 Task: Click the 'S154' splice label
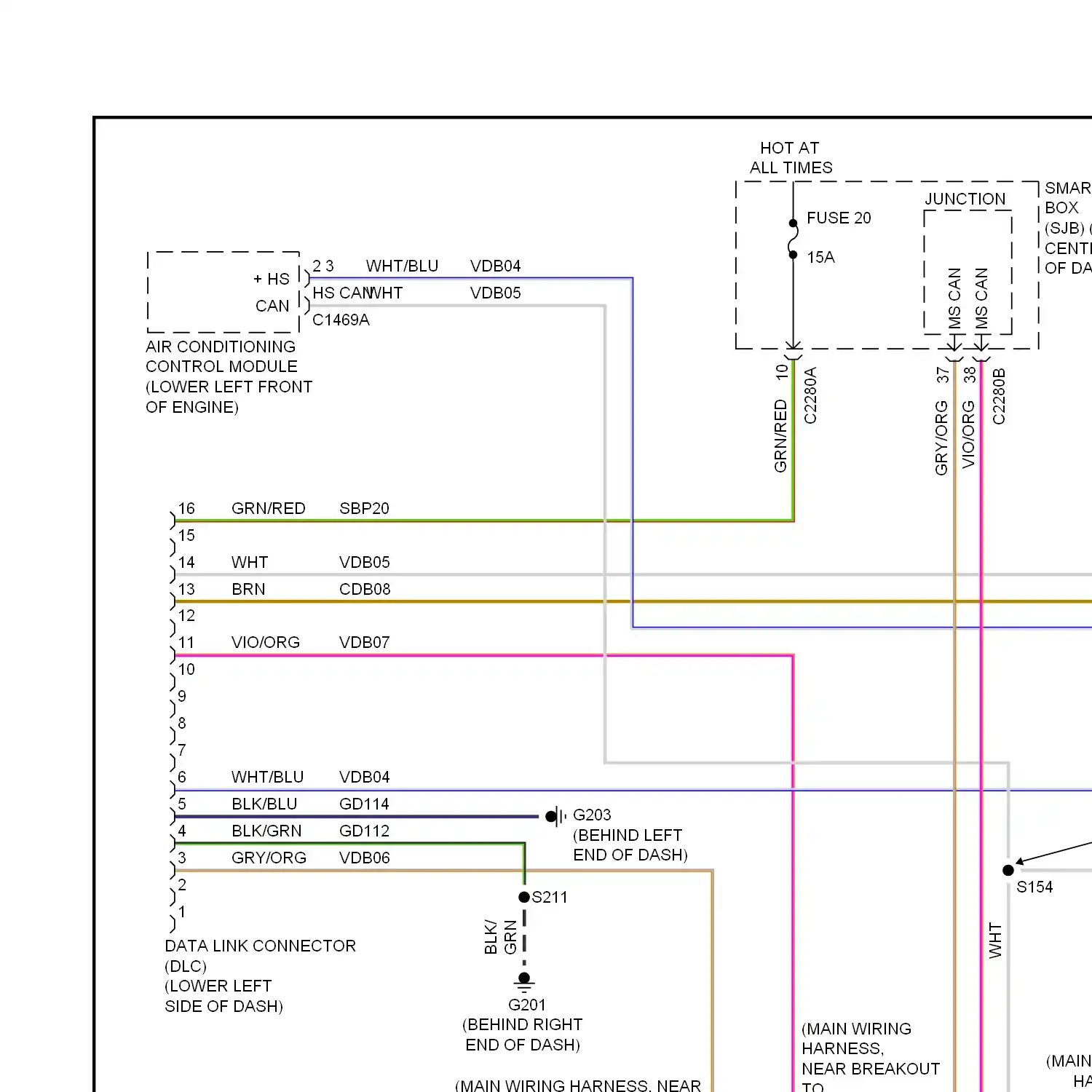(x=1034, y=887)
